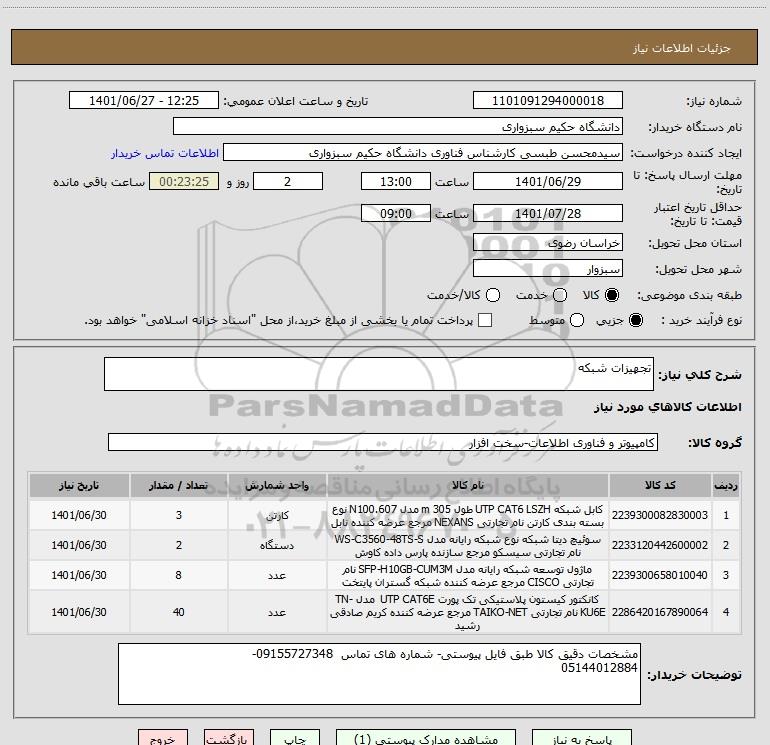Click the response deadline date 1401/06/29
The image size is (770, 745).
[x=548, y=181]
